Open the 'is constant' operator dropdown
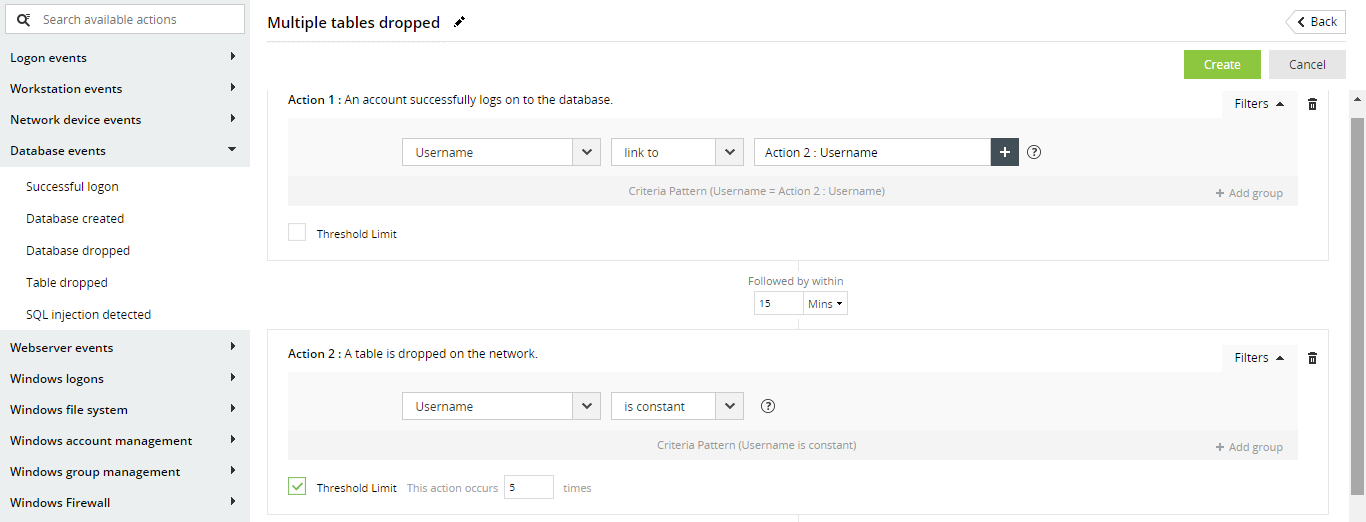The width and height of the screenshot is (1366, 522). tap(677, 406)
